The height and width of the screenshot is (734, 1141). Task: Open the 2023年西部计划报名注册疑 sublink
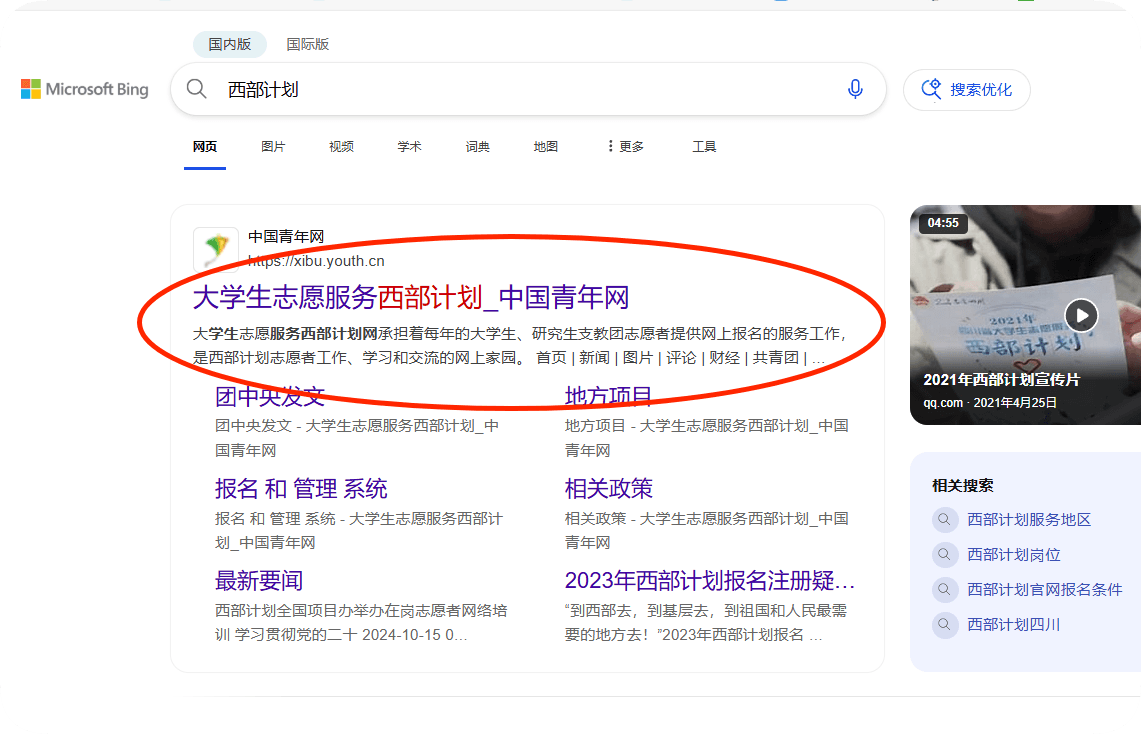tap(709, 581)
